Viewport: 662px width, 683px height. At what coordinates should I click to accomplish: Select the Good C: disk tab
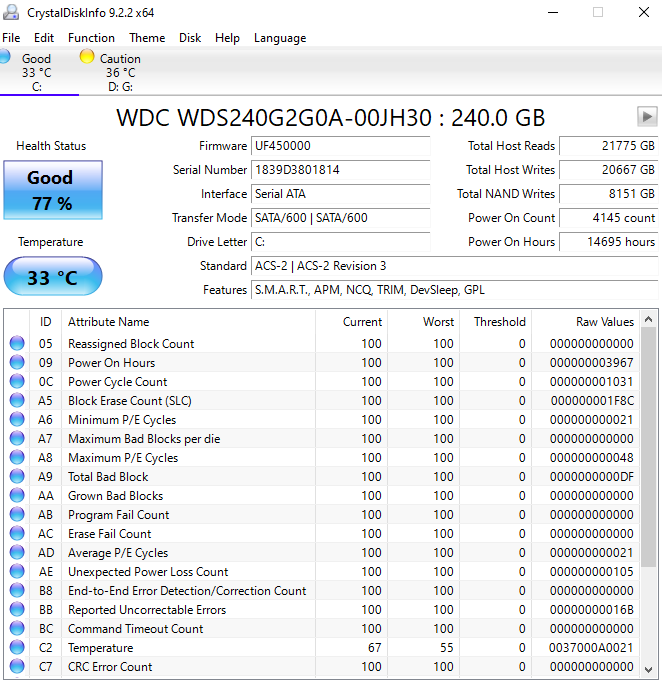coord(37,72)
